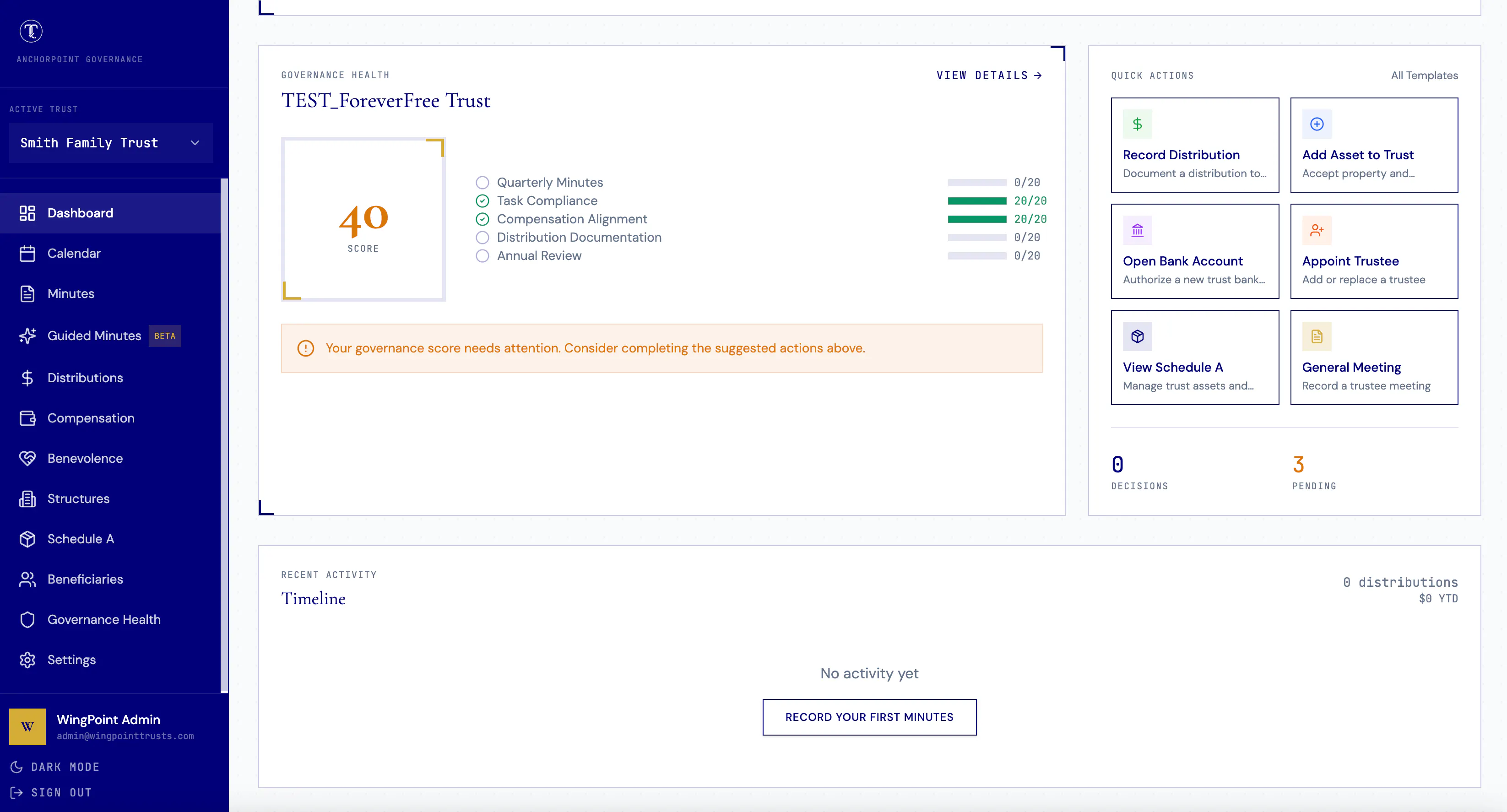Click the Dark Mode moon icon
Image resolution: width=1507 pixels, height=812 pixels.
coord(16,767)
